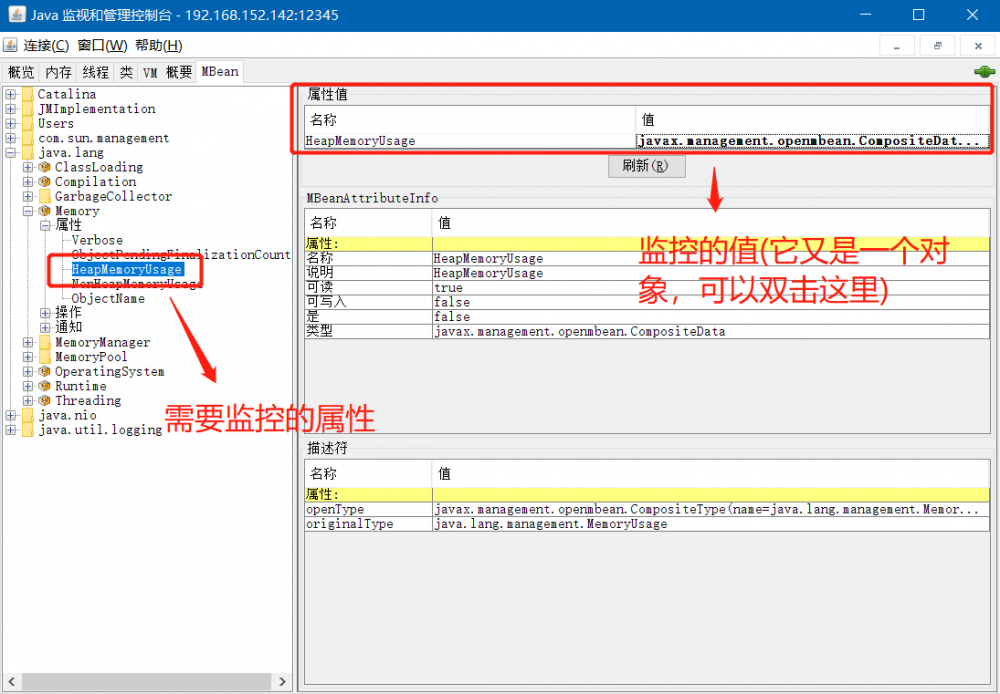Click the folder icon beside com.sun.management
The image size is (1000, 694).
28,137
